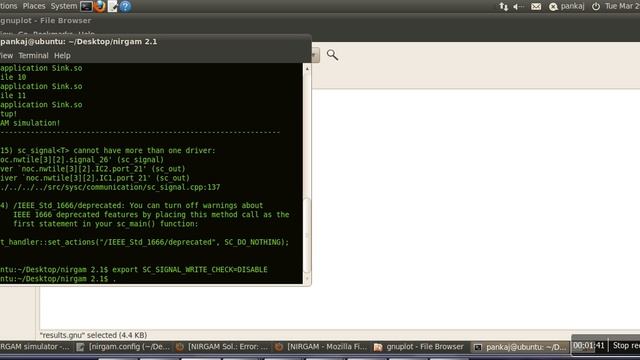The width and height of the screenshot is (640, 360).
Task: Click the 'IC2.port_21' (sc_out) line in terminal
Action: [93, 169]
